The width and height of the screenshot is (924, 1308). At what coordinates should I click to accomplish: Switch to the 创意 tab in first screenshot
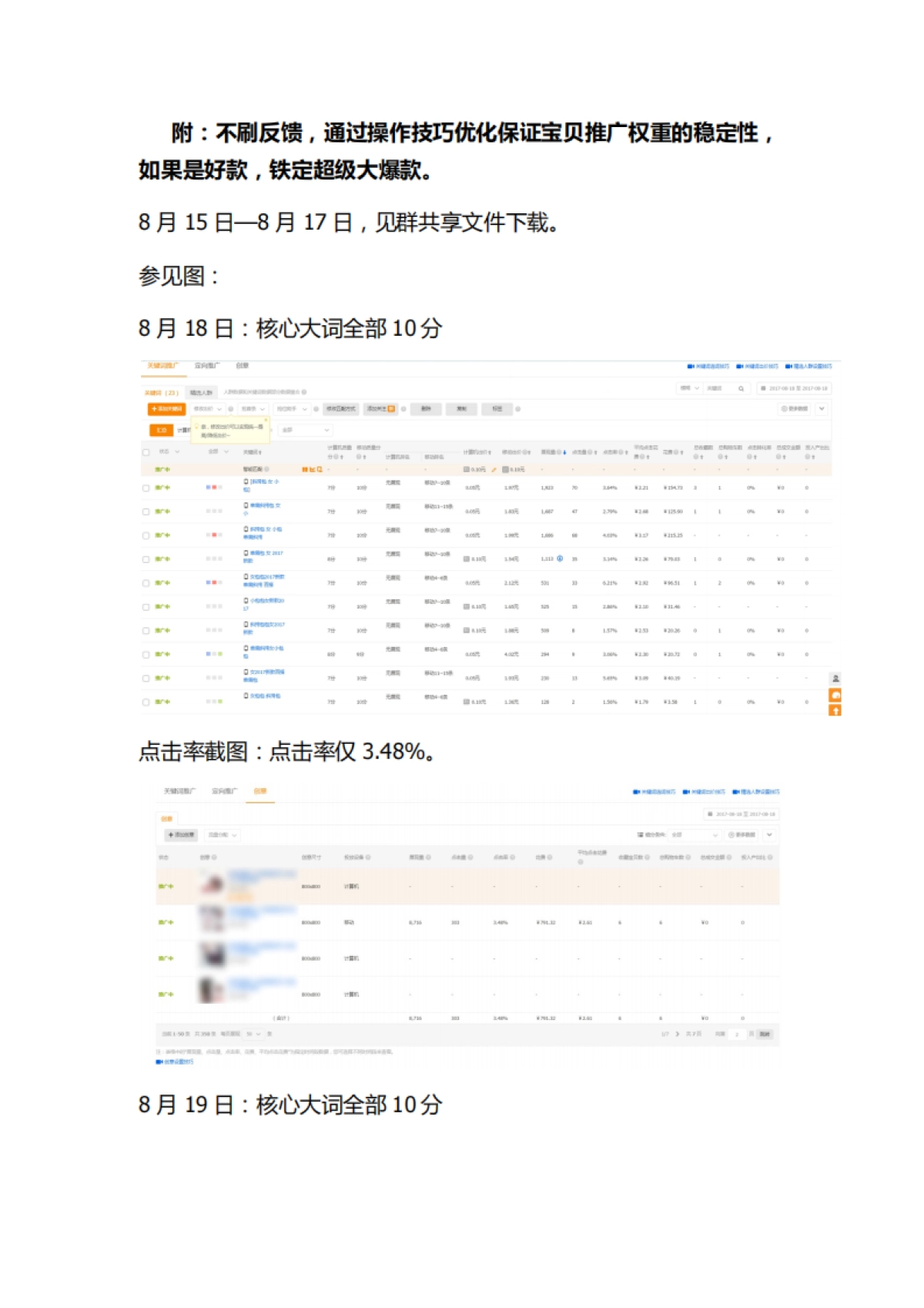point(243,366)
